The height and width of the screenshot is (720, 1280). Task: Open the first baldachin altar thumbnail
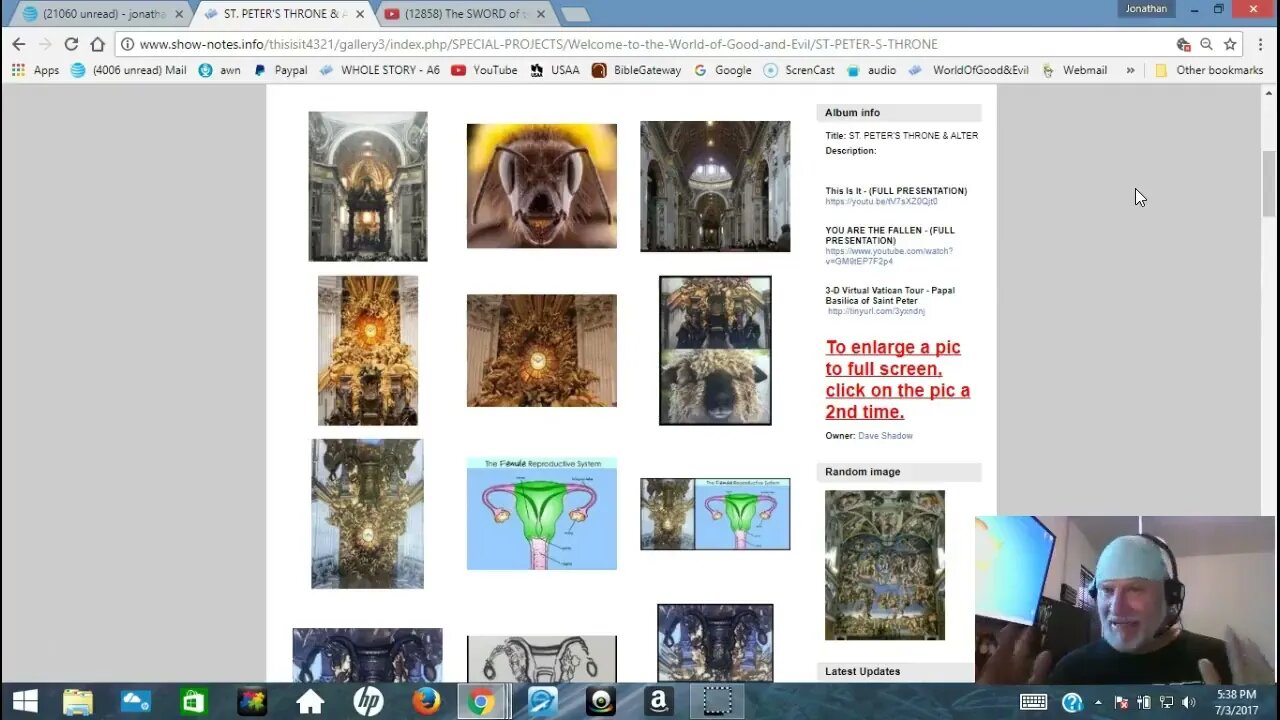click(368, 187)
